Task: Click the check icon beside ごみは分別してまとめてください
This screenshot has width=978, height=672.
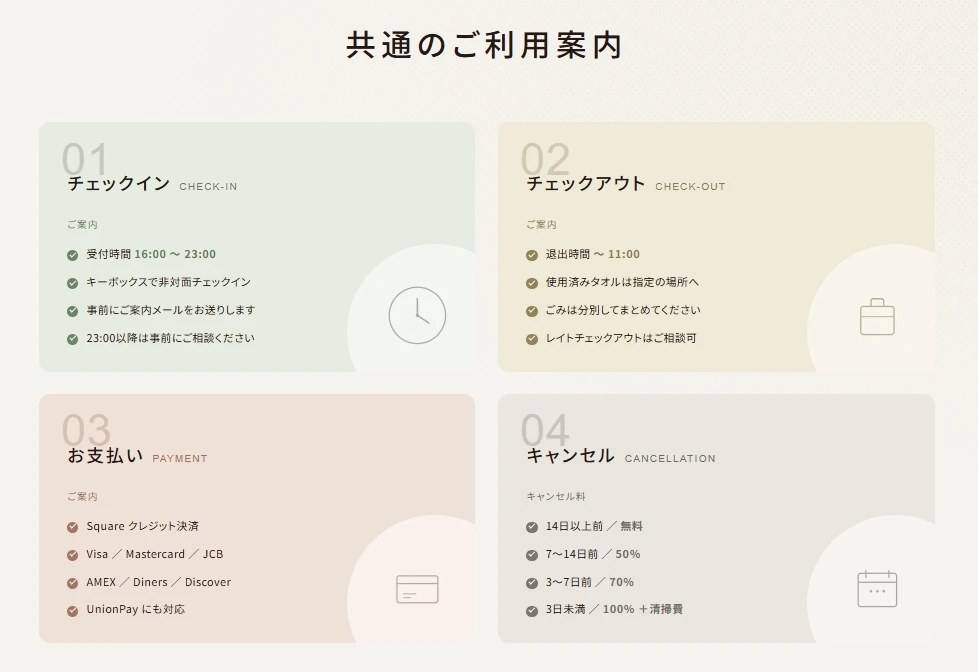Action: [x=531, y=311]
